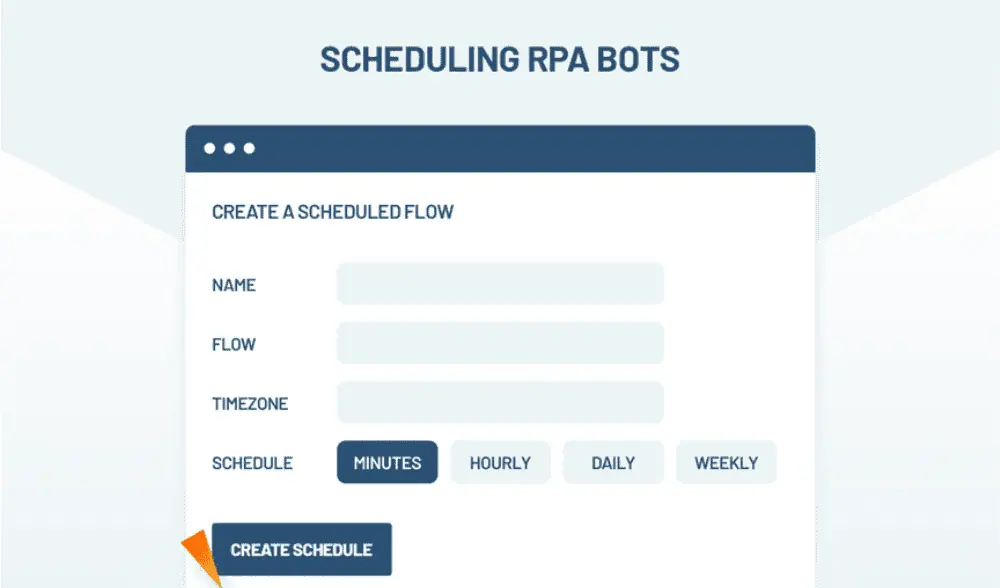Screen dimensions: 1000x588
Task: Click the middle white dot in title bar
Action: pyautogui.click(x=229, y=149)
